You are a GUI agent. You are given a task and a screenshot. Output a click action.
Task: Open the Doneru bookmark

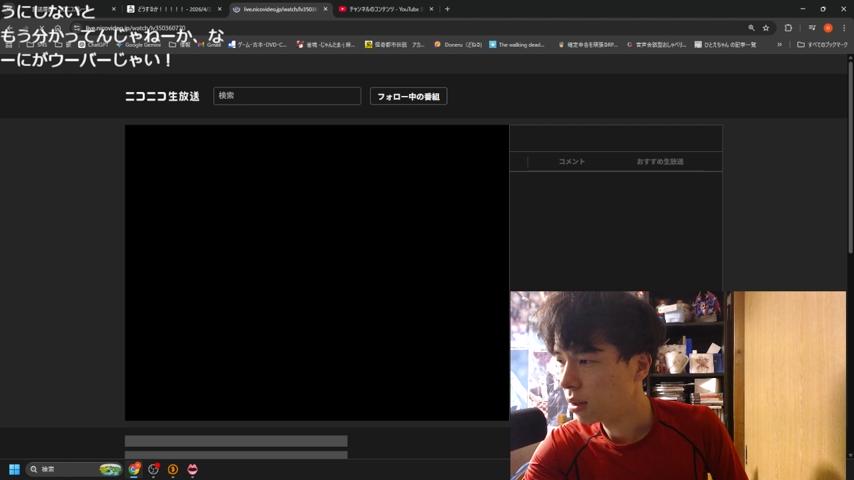458,45
